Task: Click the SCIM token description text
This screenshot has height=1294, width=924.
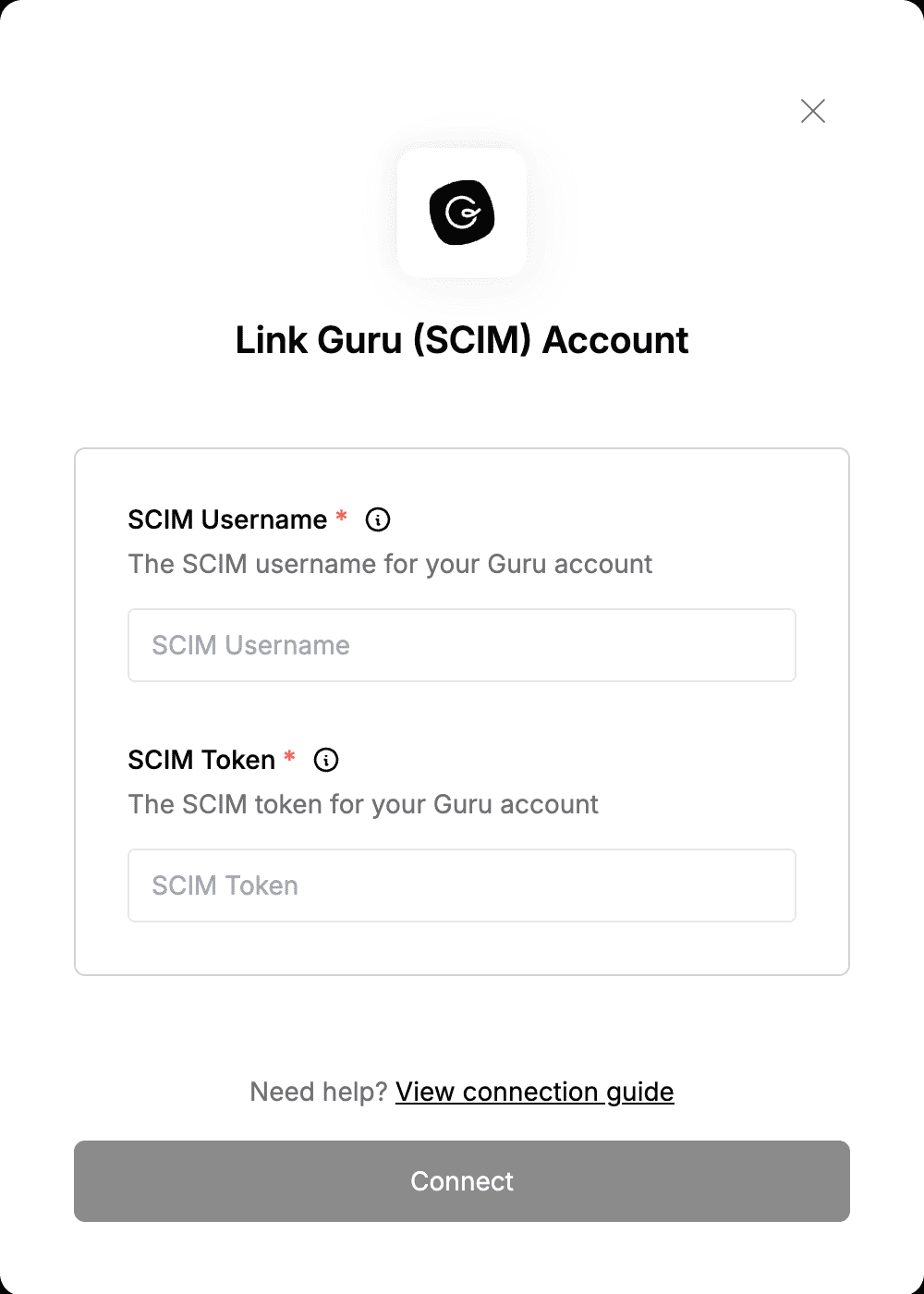Action: click(363, 804)
